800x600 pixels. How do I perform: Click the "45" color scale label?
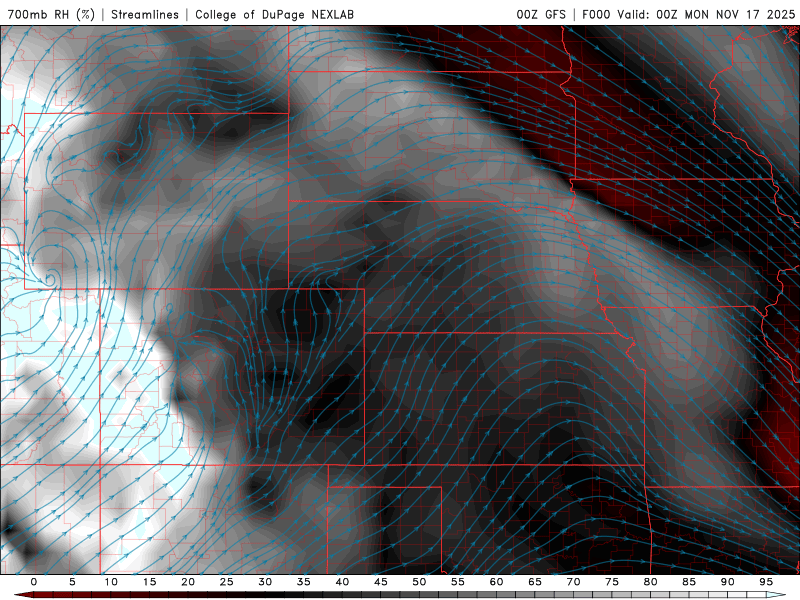(381, 582)
